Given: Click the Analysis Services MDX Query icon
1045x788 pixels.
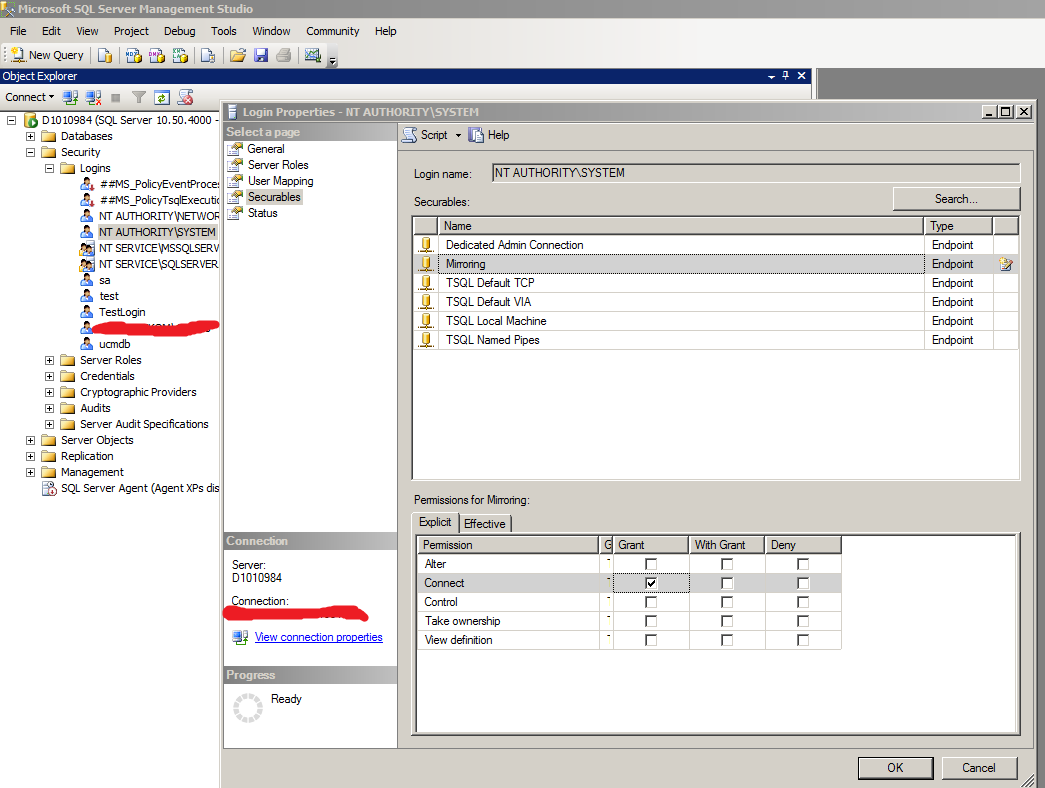Looking at the screenshot, I should tap(132, 55).
